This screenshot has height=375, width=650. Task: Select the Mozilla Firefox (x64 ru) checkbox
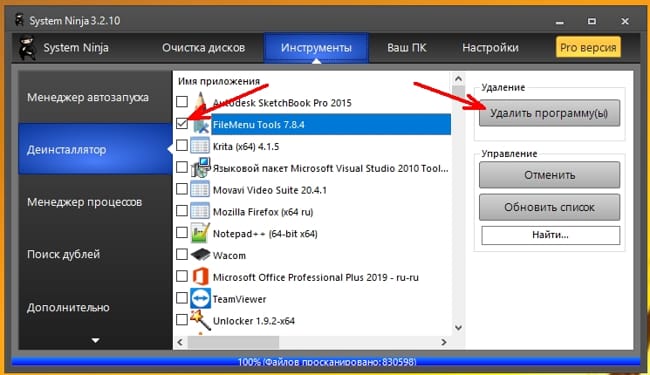click(x=182, y=211)
